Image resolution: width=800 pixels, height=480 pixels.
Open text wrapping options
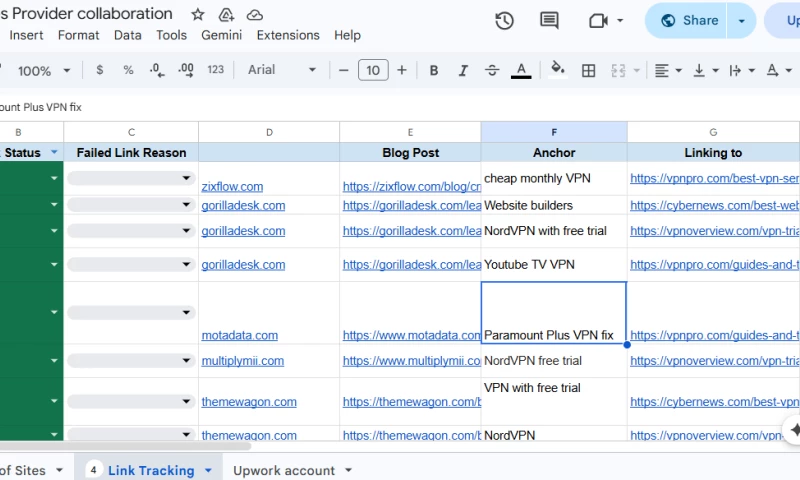click(742, 70)
